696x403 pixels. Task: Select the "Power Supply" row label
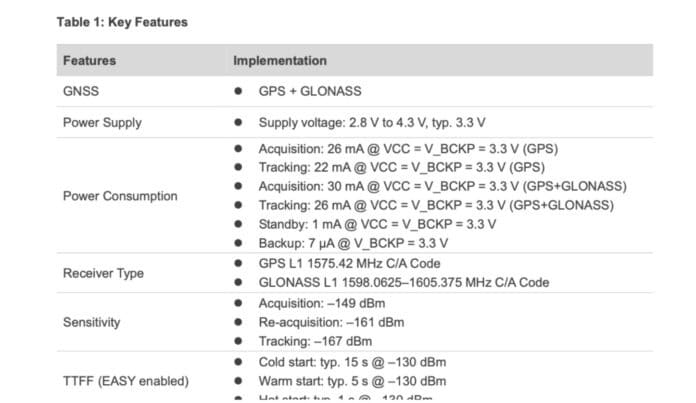(102, 123)
